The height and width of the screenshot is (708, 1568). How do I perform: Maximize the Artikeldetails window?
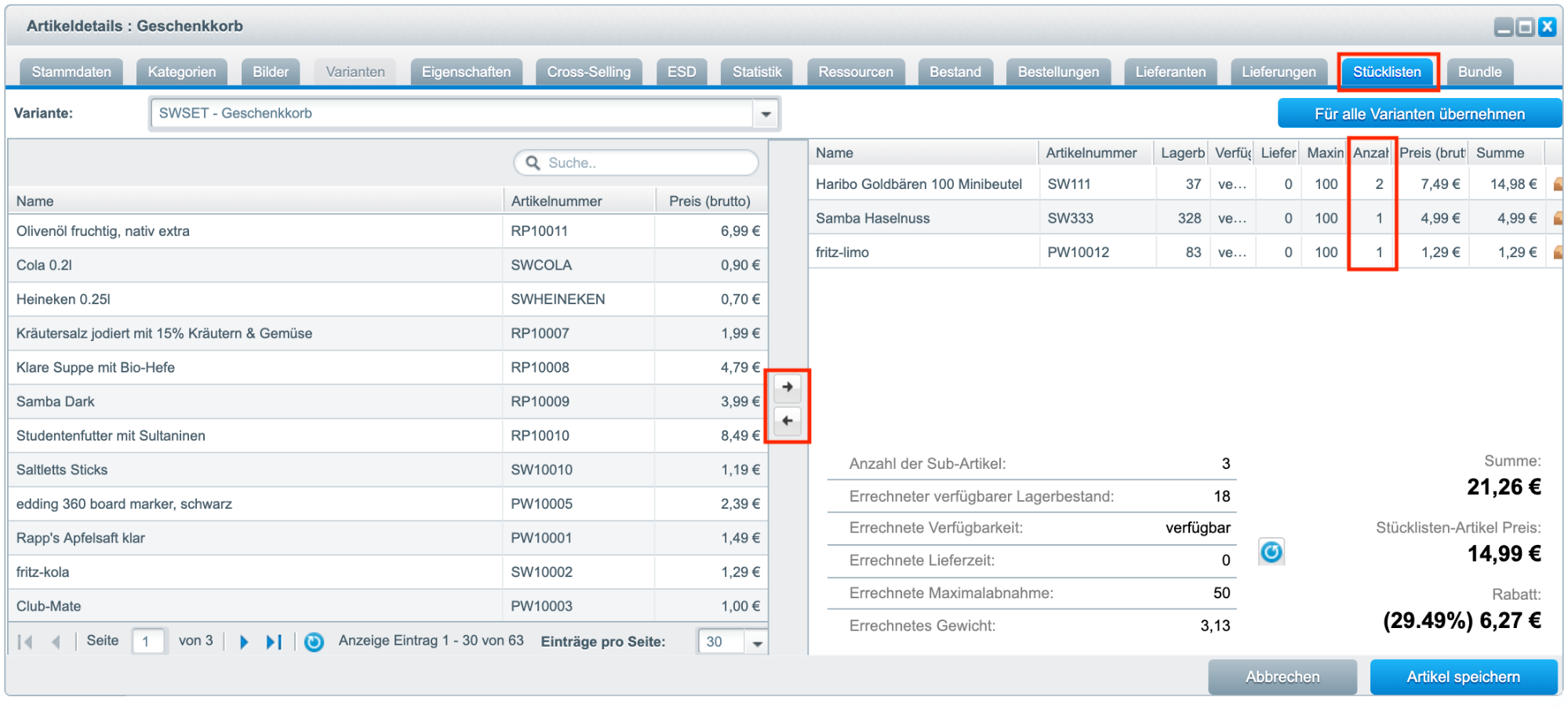click(x=1525, y=27)
